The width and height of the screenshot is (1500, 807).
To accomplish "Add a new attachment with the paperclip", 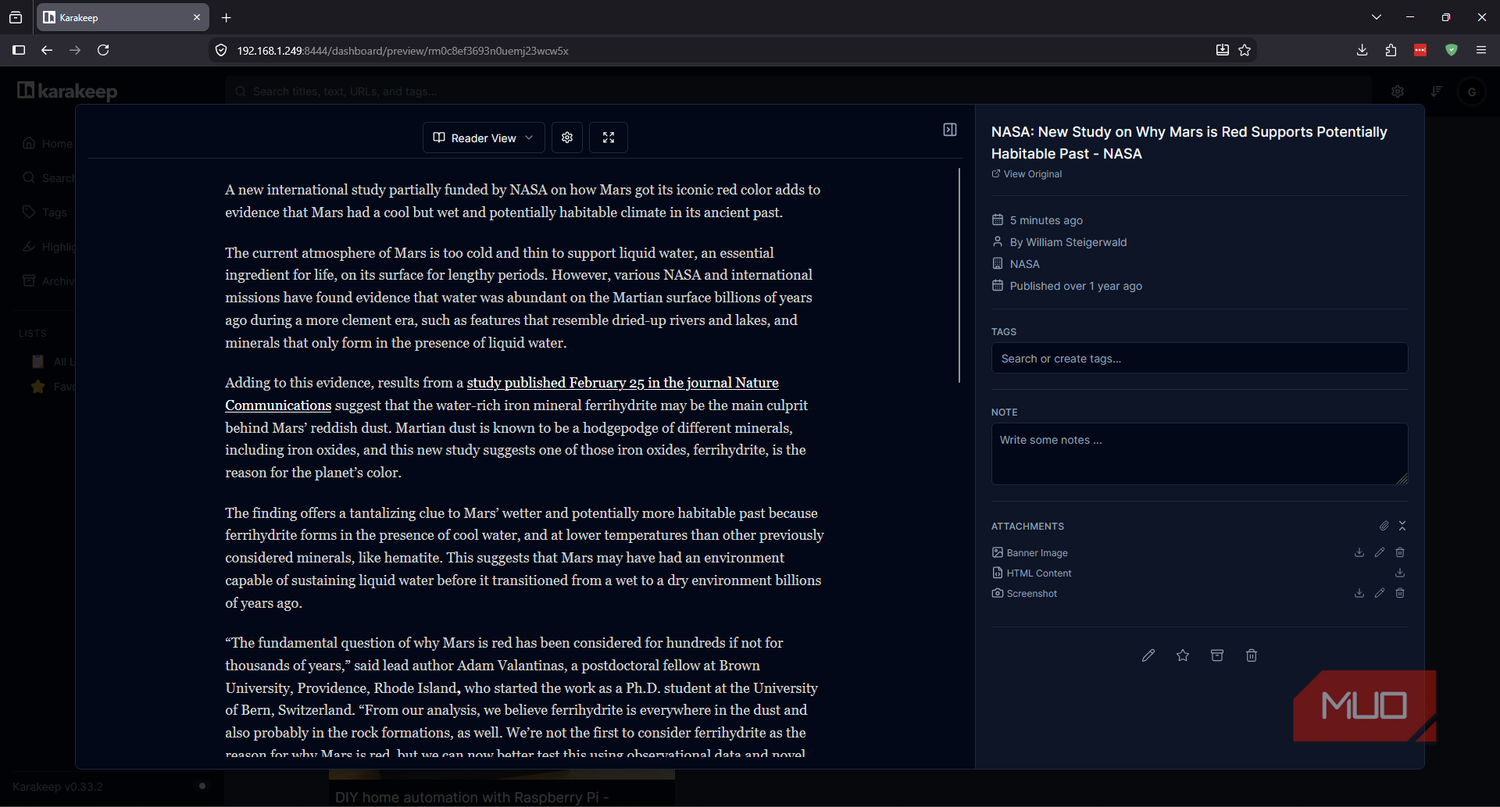I will [x=1384, y=526].
